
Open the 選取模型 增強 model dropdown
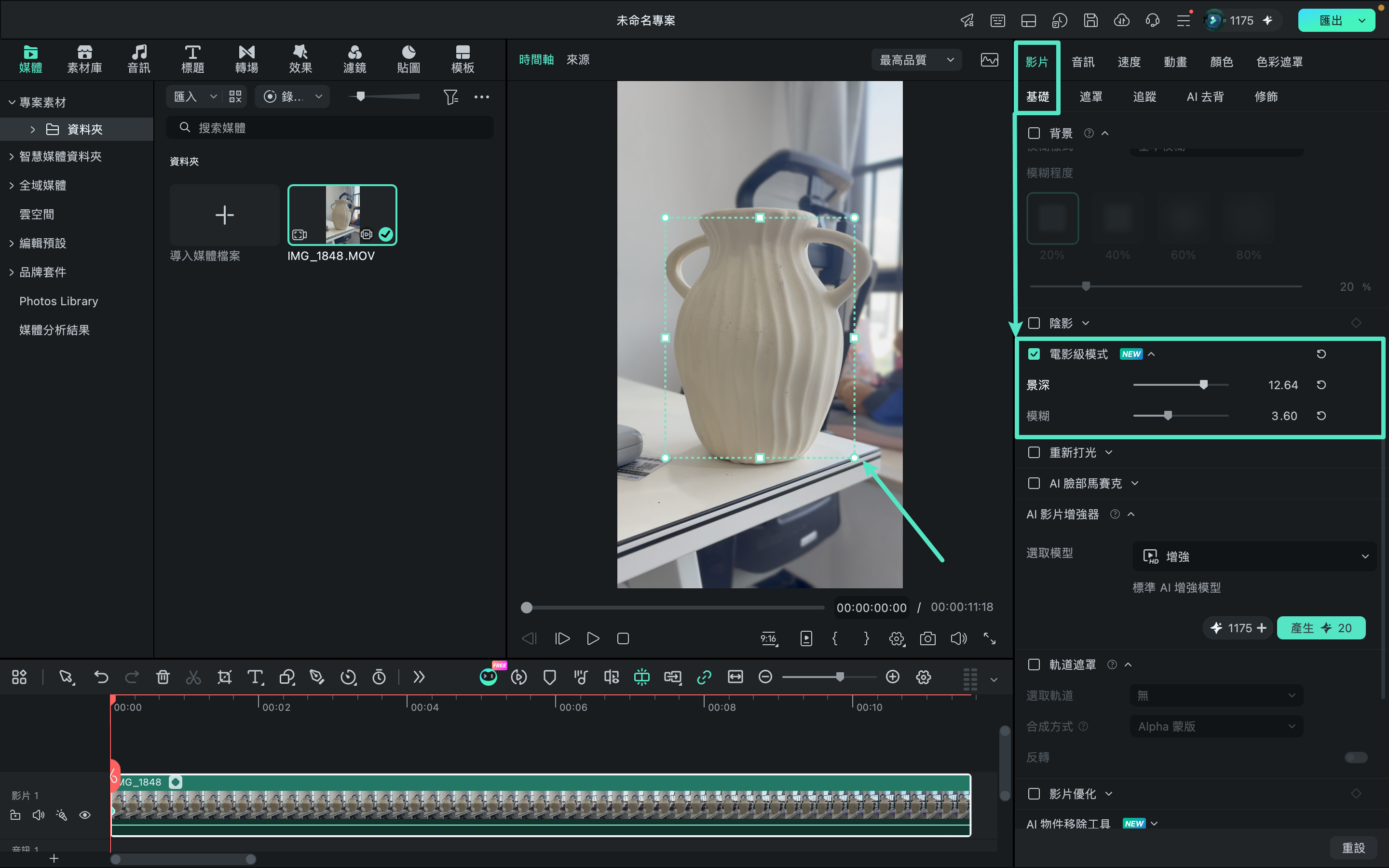pos(1254,556)
